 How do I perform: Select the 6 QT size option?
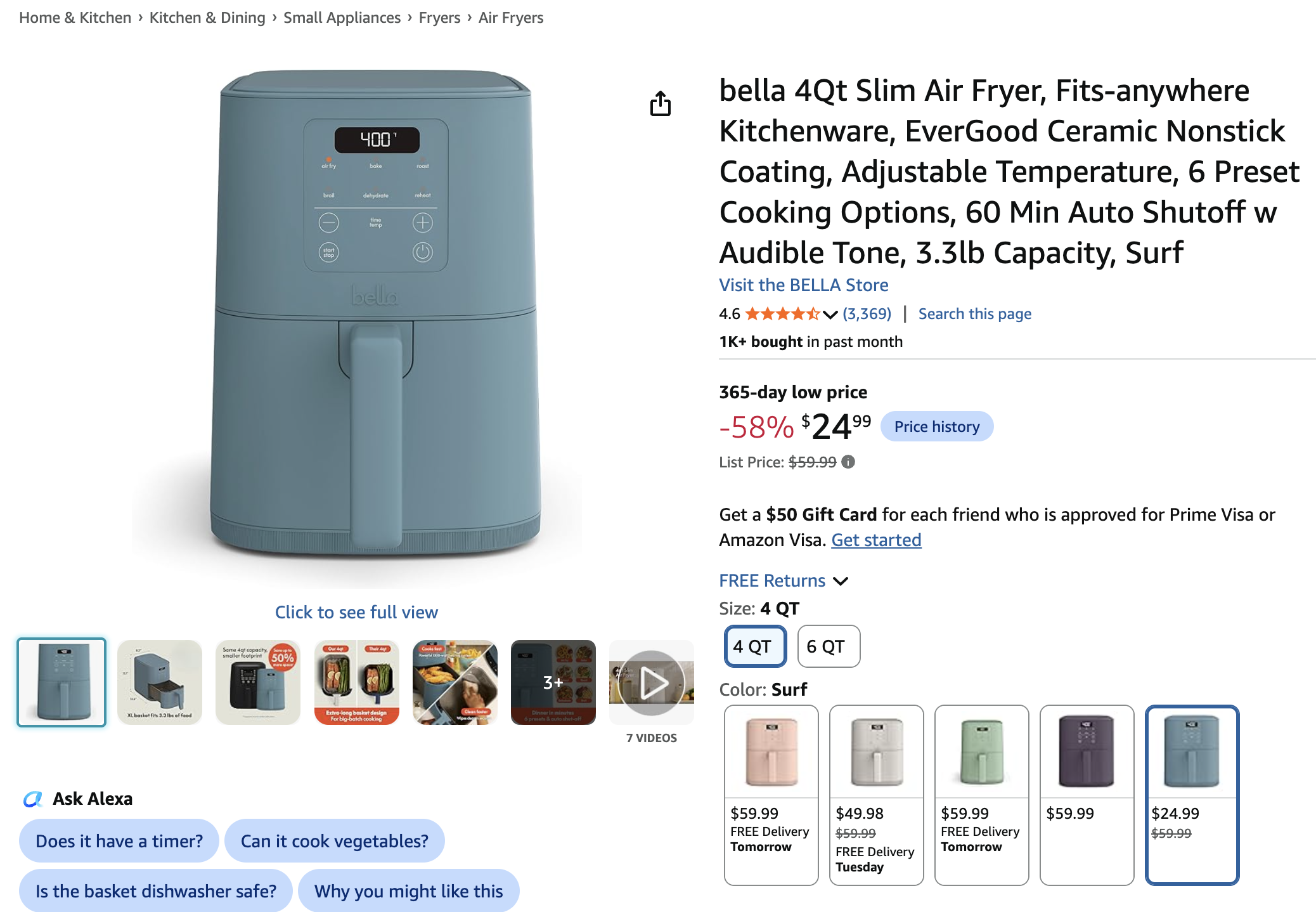click(829, 646)
